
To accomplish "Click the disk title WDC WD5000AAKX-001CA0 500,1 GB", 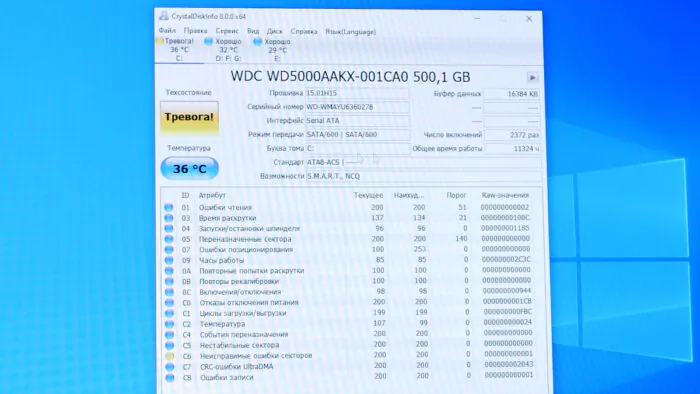I will 350,77.
